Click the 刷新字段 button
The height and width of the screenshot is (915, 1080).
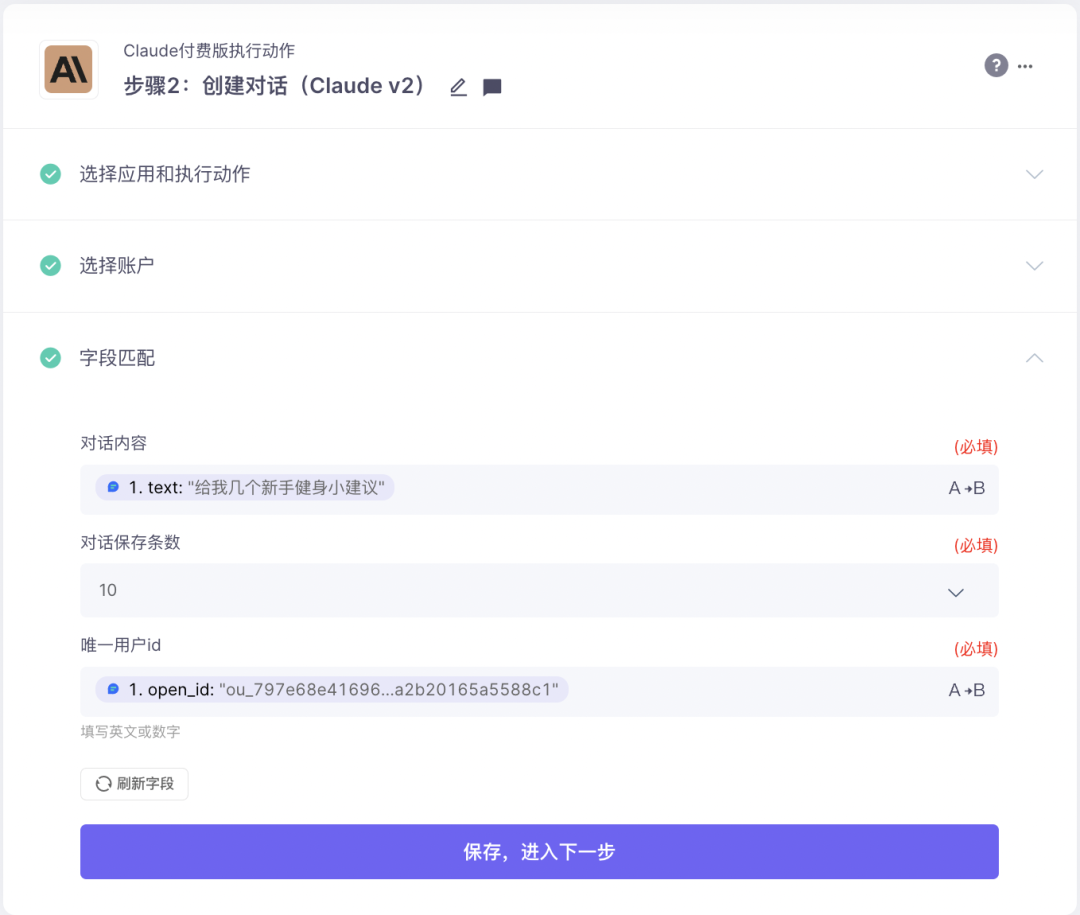click(134, 784)
